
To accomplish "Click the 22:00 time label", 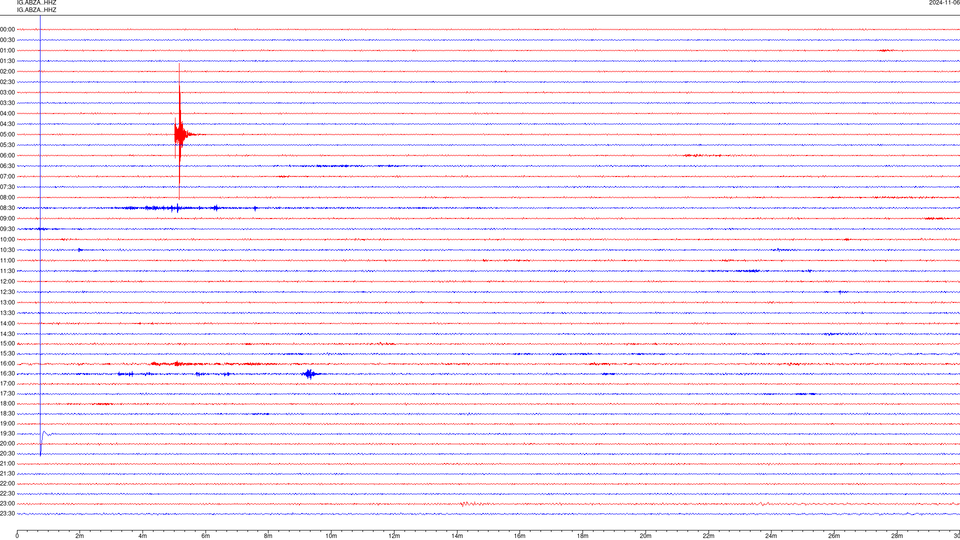I will (7, 484).
